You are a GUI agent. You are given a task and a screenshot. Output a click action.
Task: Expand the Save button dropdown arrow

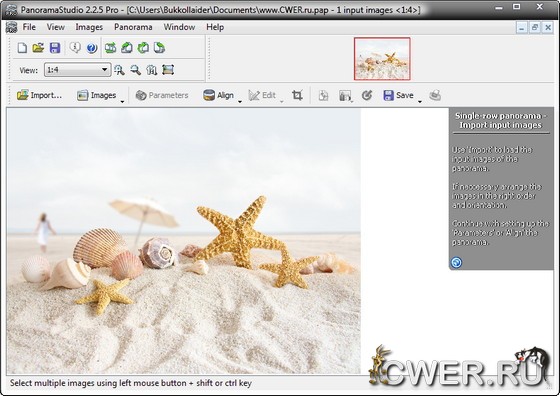tap(420, 101)
